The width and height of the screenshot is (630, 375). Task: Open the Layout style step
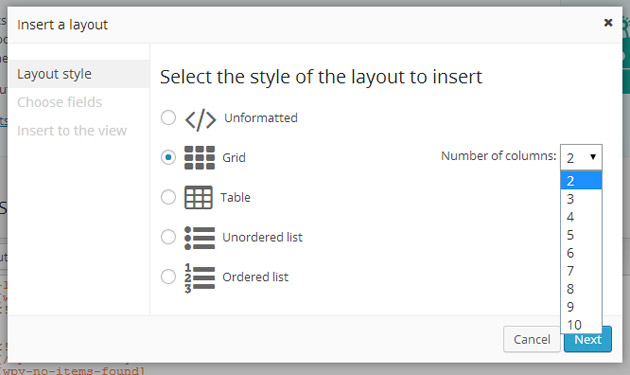coord(79,74)
